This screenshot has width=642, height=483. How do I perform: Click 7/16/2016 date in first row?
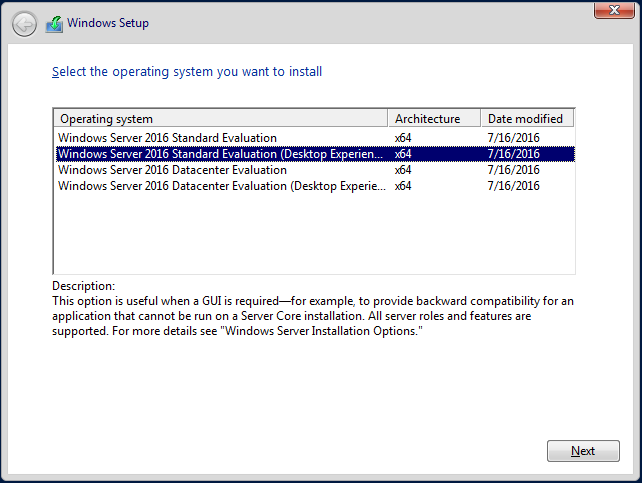[513, 138]
